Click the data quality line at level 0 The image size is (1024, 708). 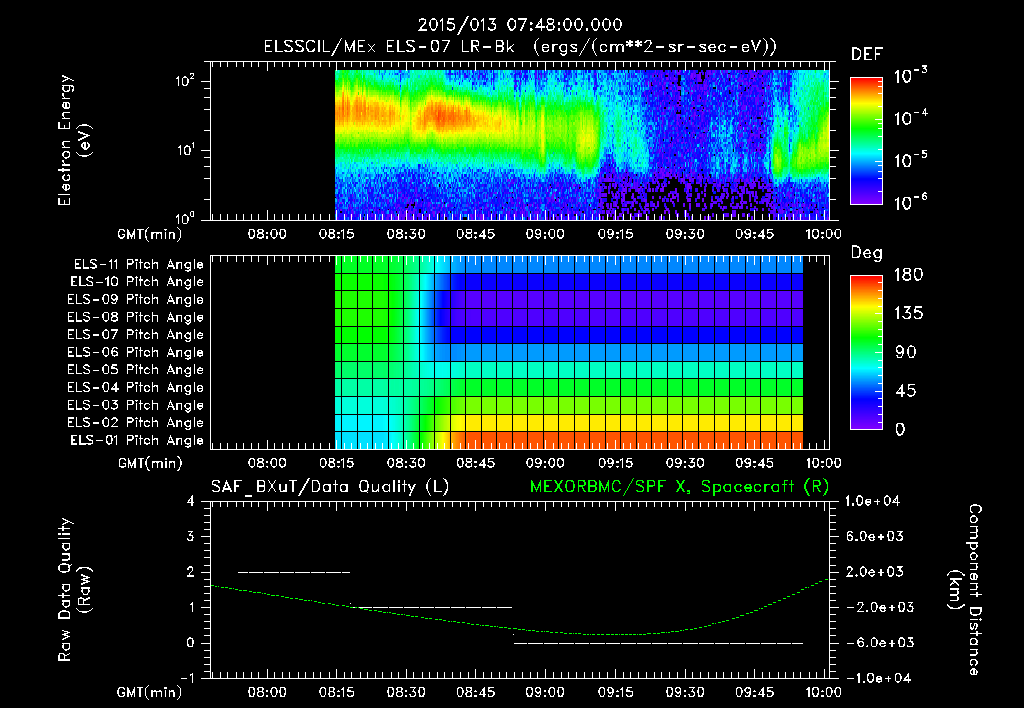658,643
